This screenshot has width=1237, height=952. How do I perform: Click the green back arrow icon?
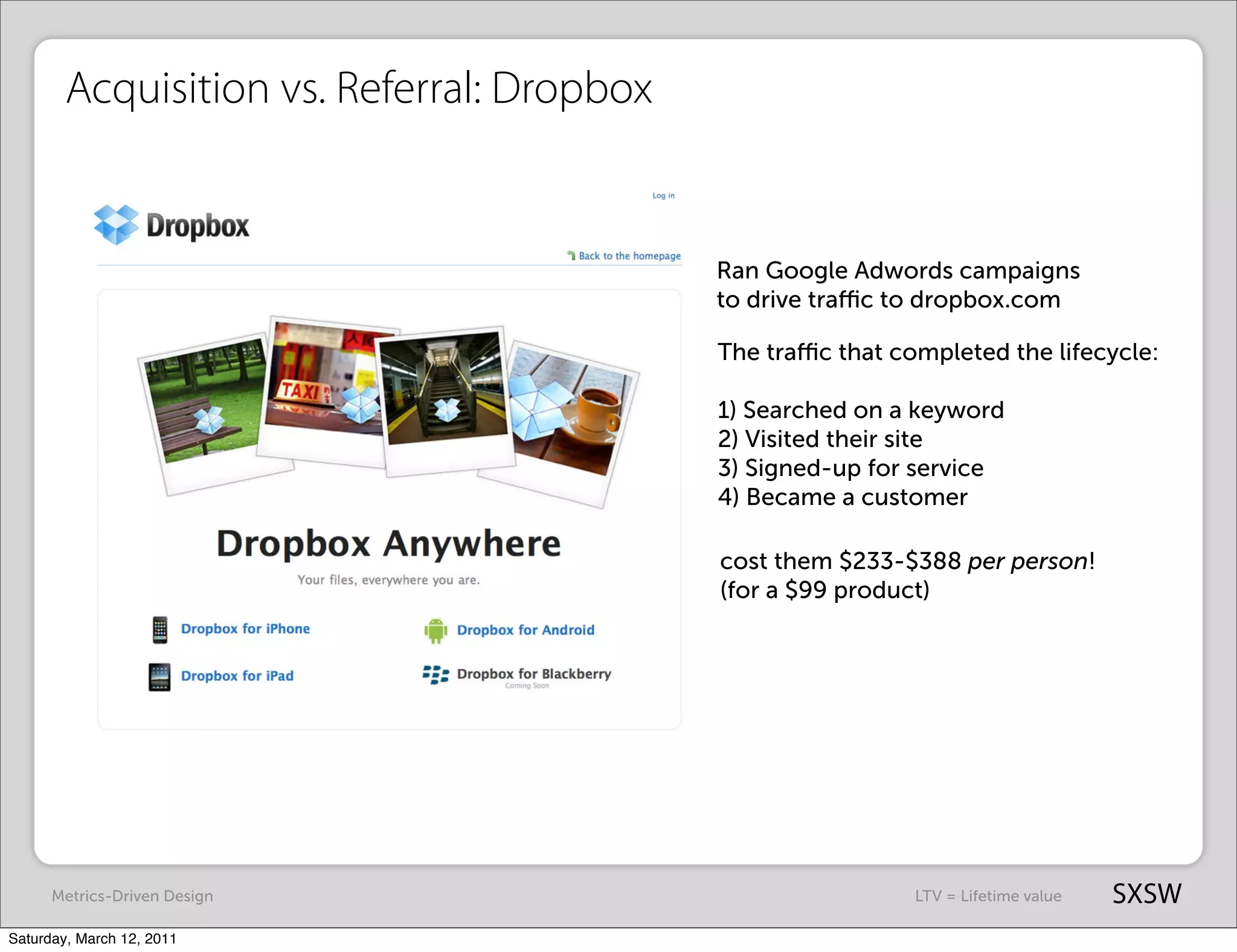click(571, 256)
